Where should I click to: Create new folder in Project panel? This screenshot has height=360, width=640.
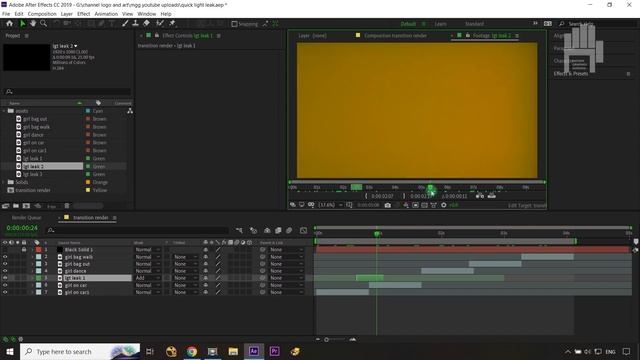16,206
